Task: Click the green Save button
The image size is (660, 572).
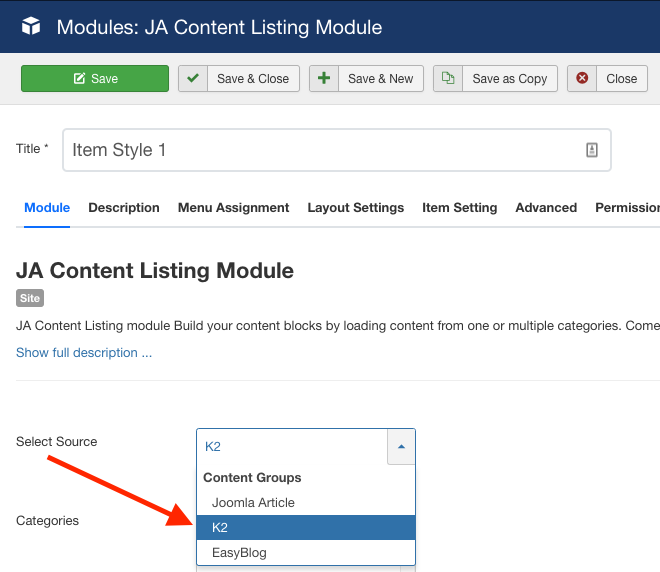Action: pyautogui.click(x=95, y=79)
